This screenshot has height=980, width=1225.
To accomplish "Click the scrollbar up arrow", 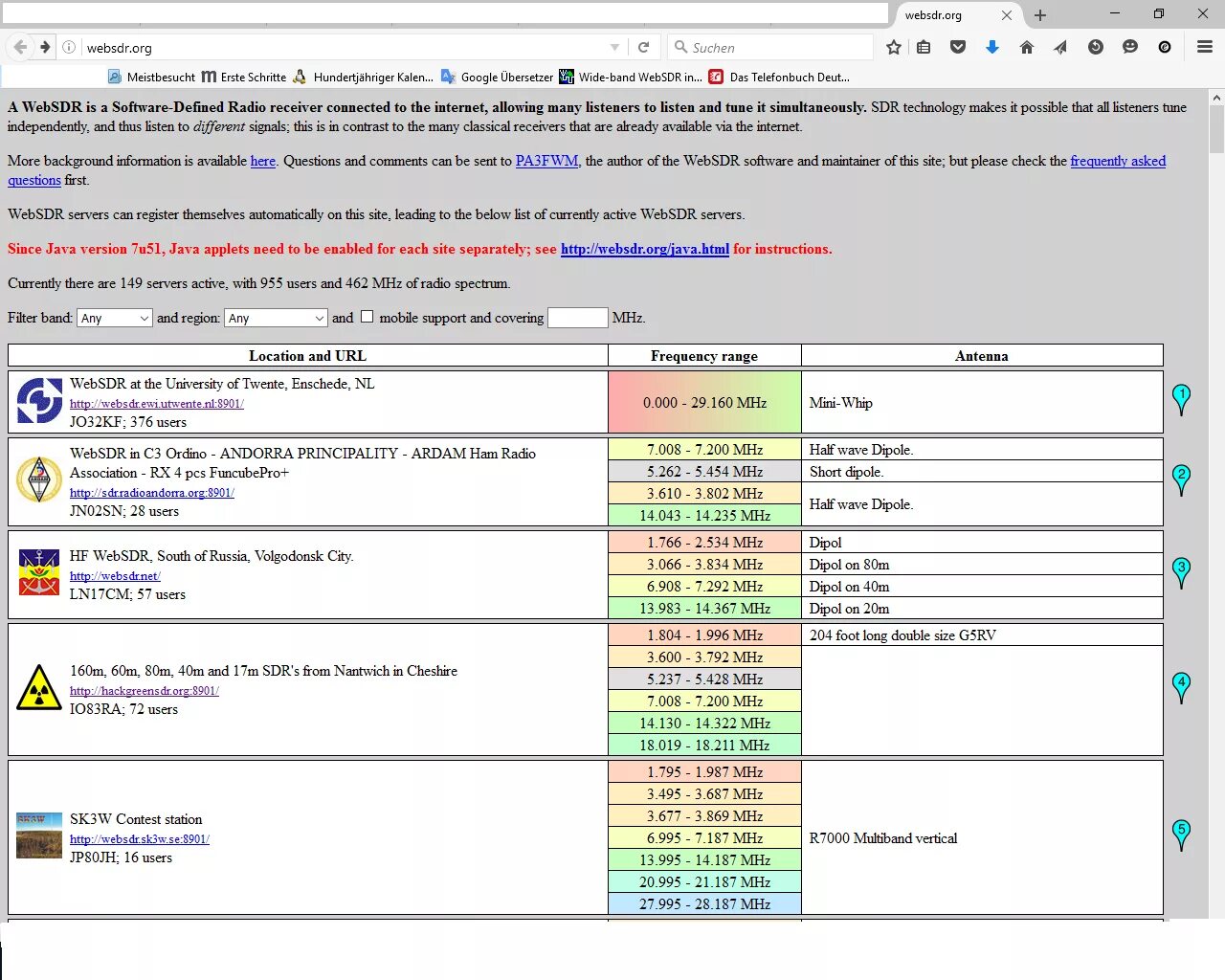I will [x=1216, y=98].
